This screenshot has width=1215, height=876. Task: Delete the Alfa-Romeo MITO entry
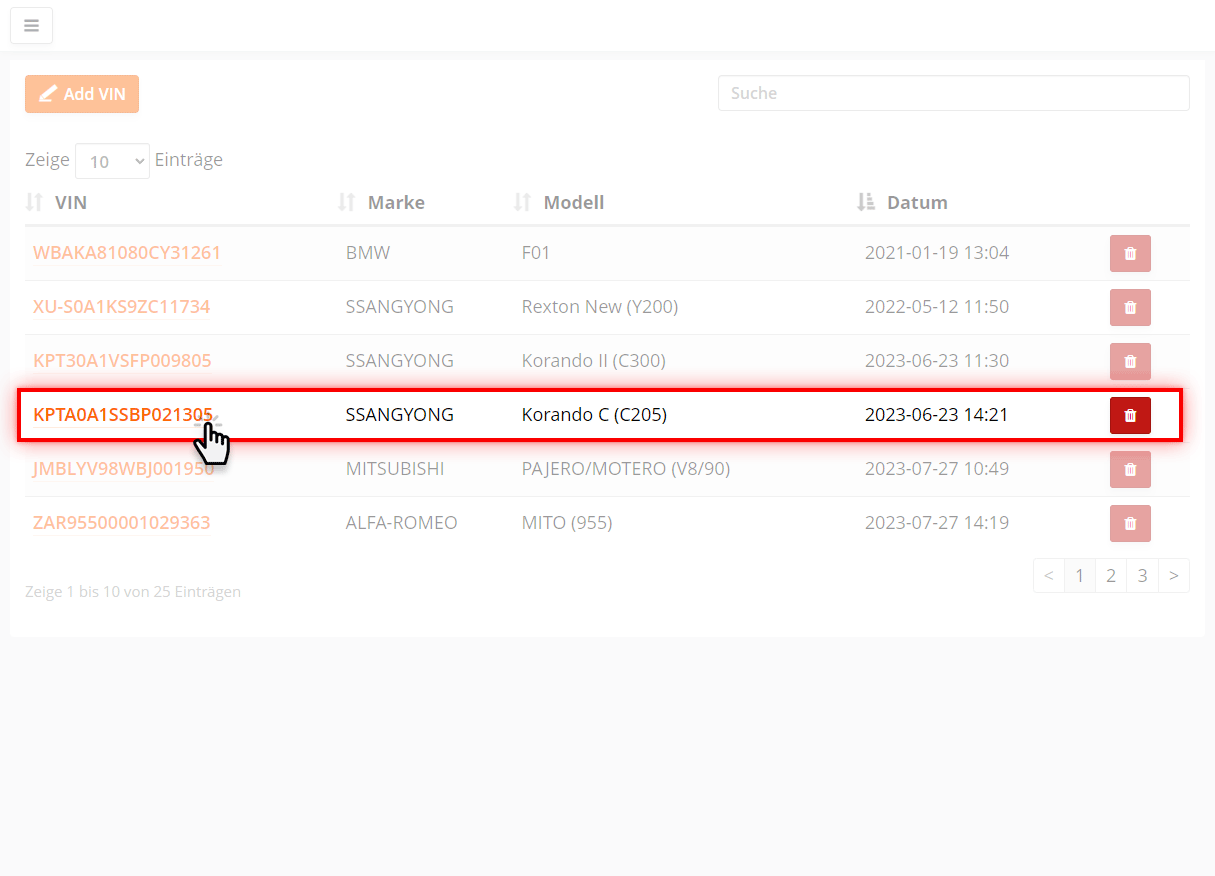1130,523
